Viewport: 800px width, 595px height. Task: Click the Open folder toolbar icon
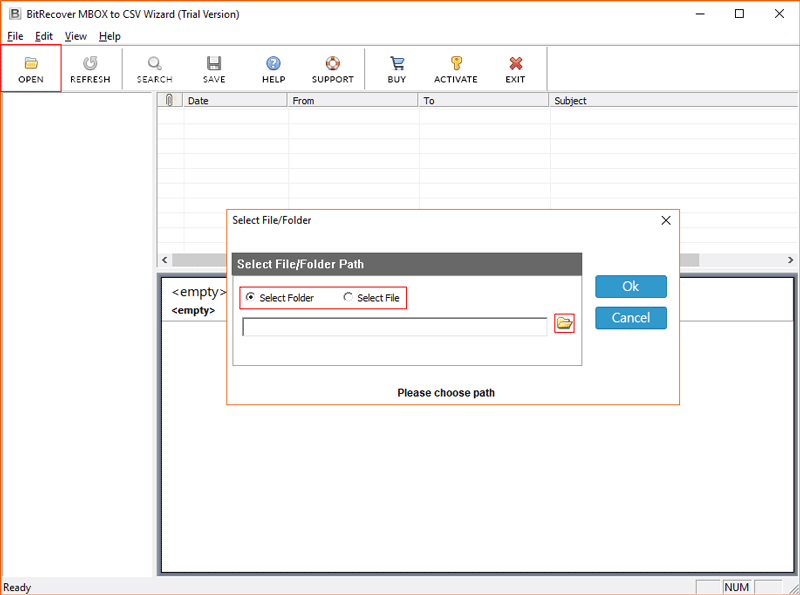pyautogui.click(x=31, y=68)
